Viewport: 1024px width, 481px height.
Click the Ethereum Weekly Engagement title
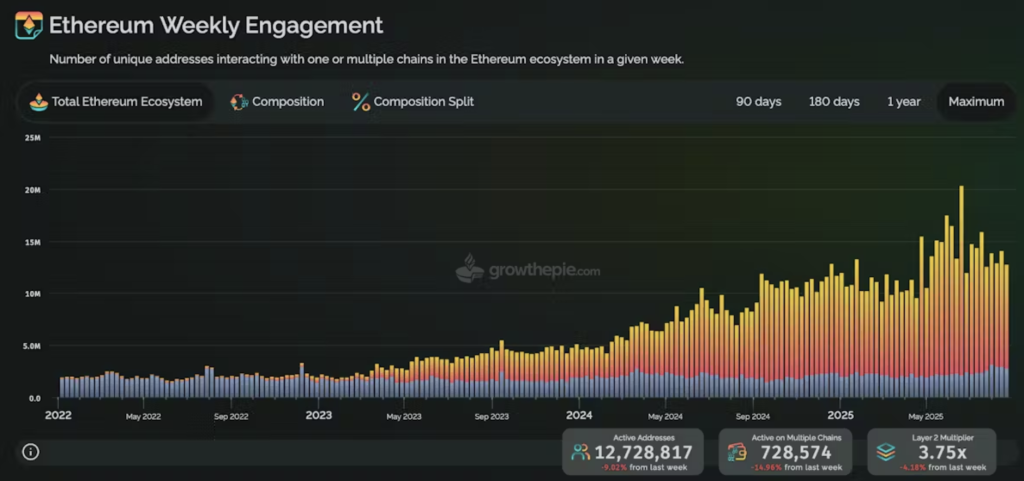(216, 25)
